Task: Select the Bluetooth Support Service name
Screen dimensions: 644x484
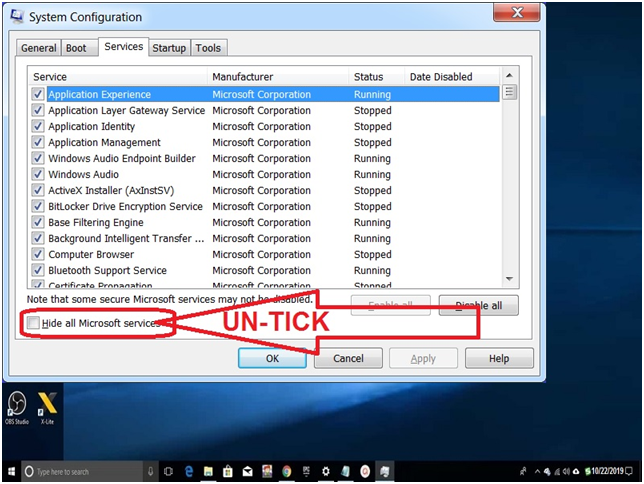Action: (x=107, y=271)
